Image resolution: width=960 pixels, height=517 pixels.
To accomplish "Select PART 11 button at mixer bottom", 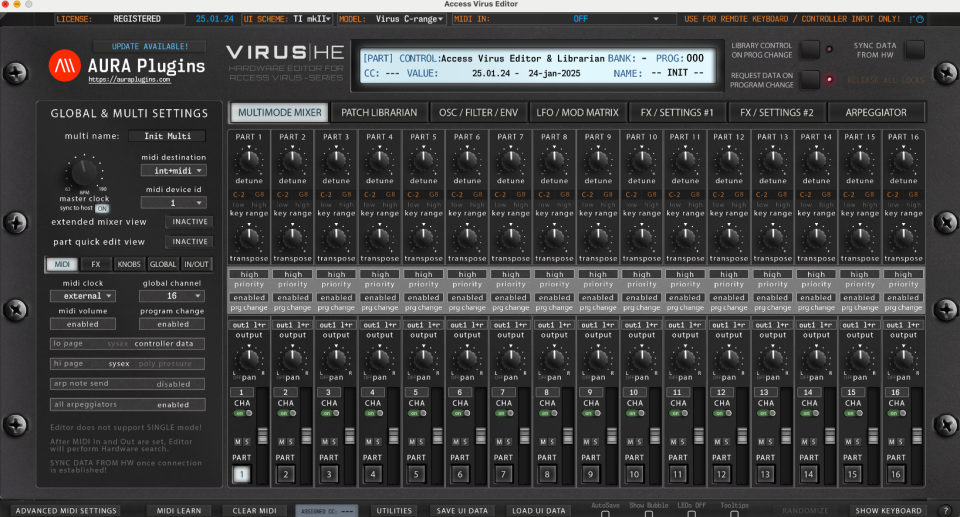I will (677, 474).
